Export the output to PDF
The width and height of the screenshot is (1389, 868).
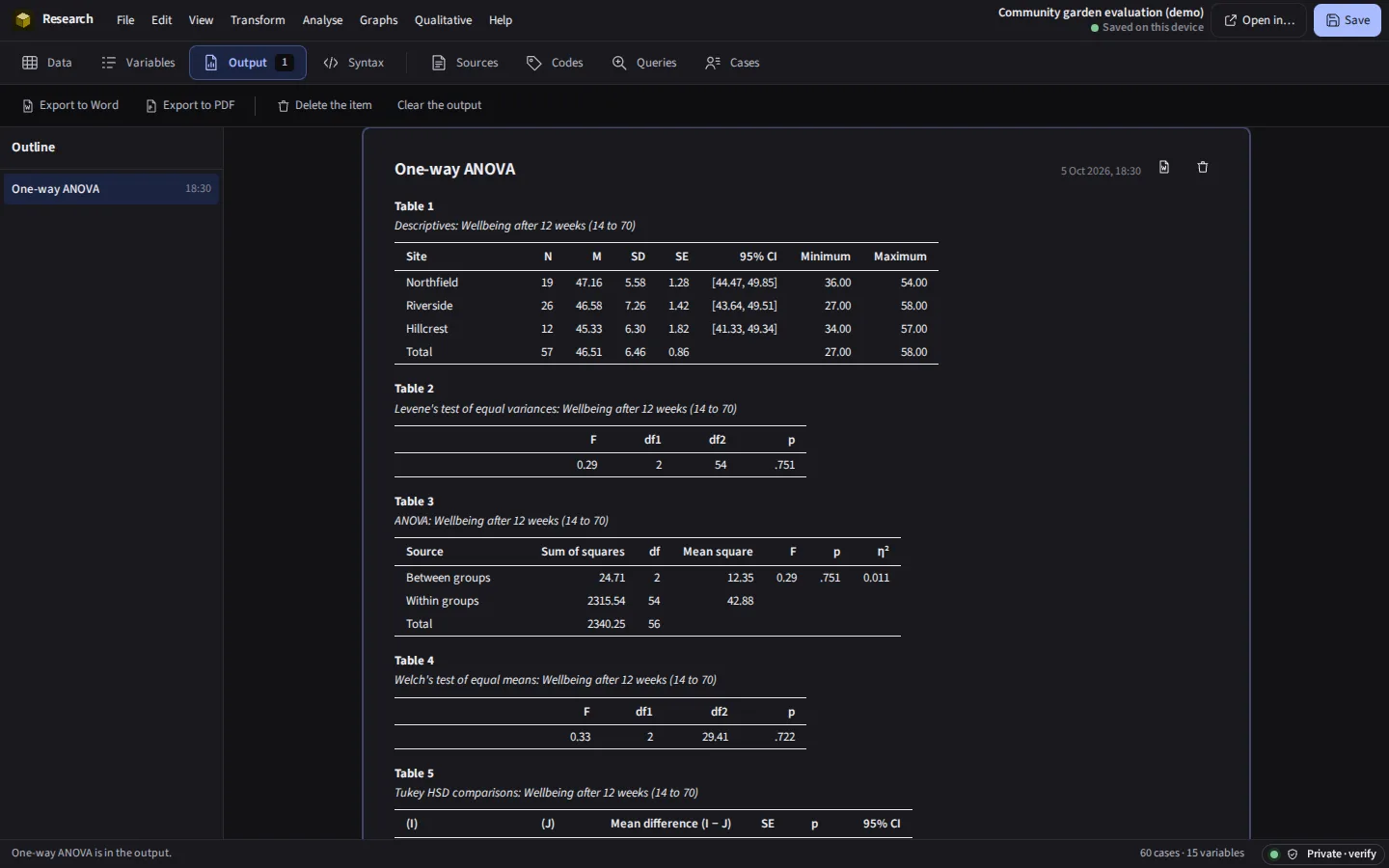pyautogui.click(x=191, y=105)
